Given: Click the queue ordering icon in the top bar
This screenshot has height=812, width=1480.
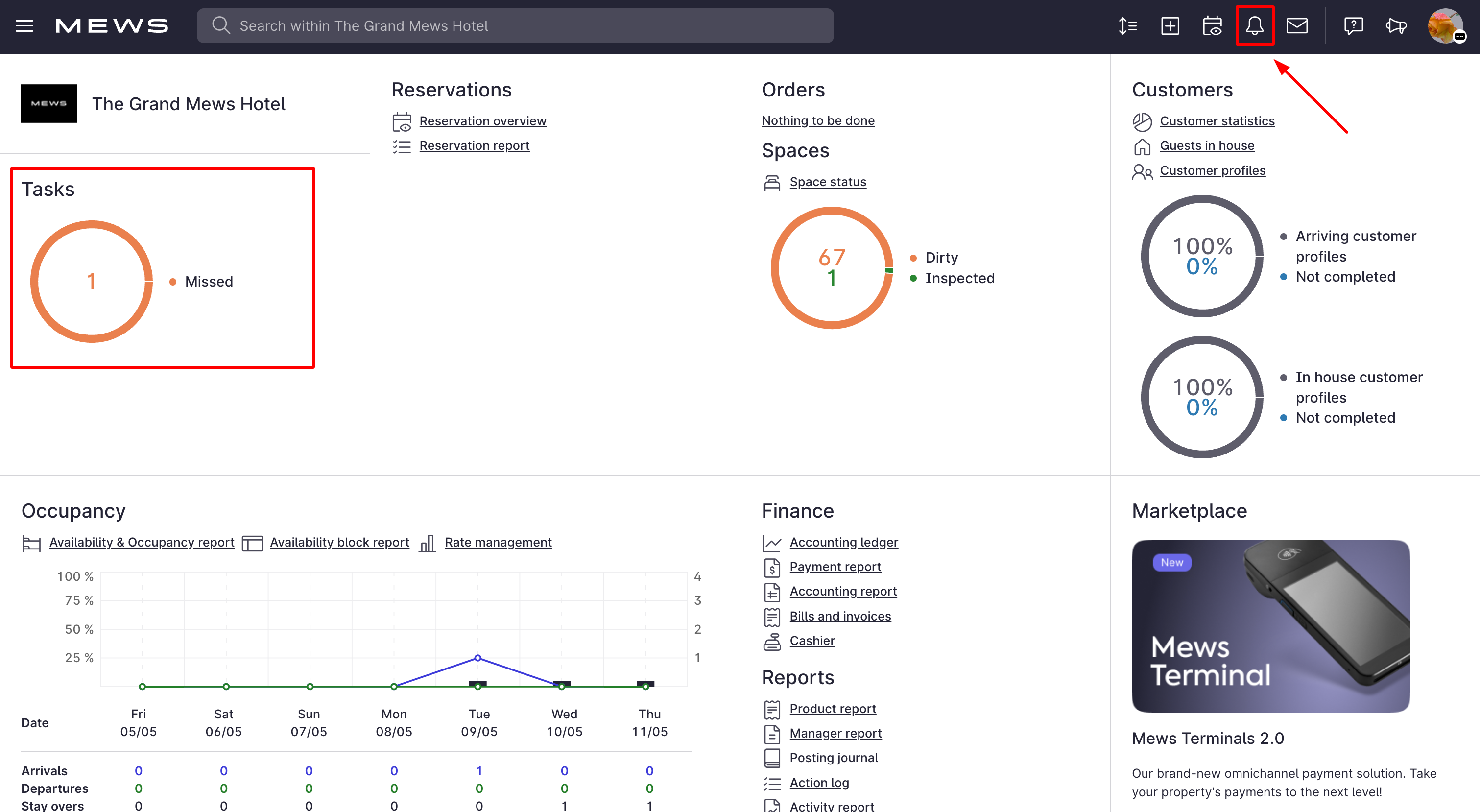Looking at the screenshot, I should (1128, 25).
